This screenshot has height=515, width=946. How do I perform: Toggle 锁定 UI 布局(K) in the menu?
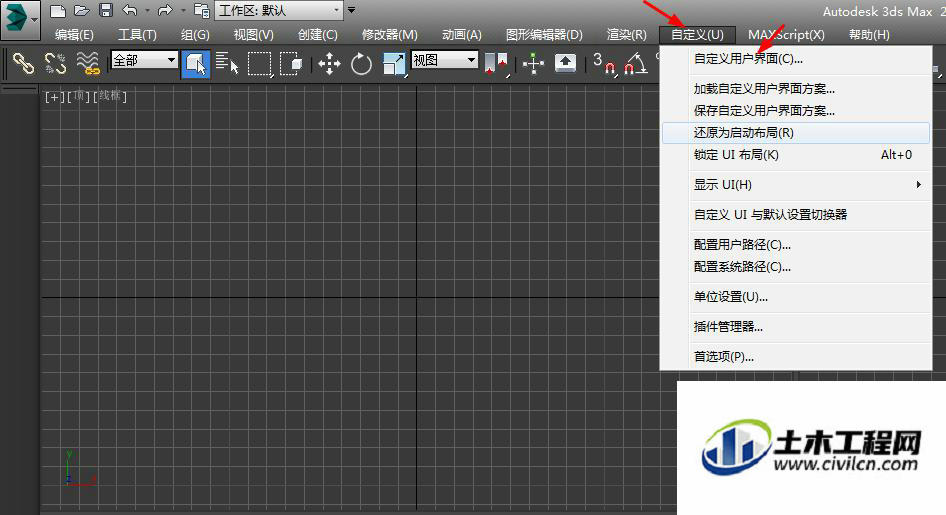pos(796,155)
